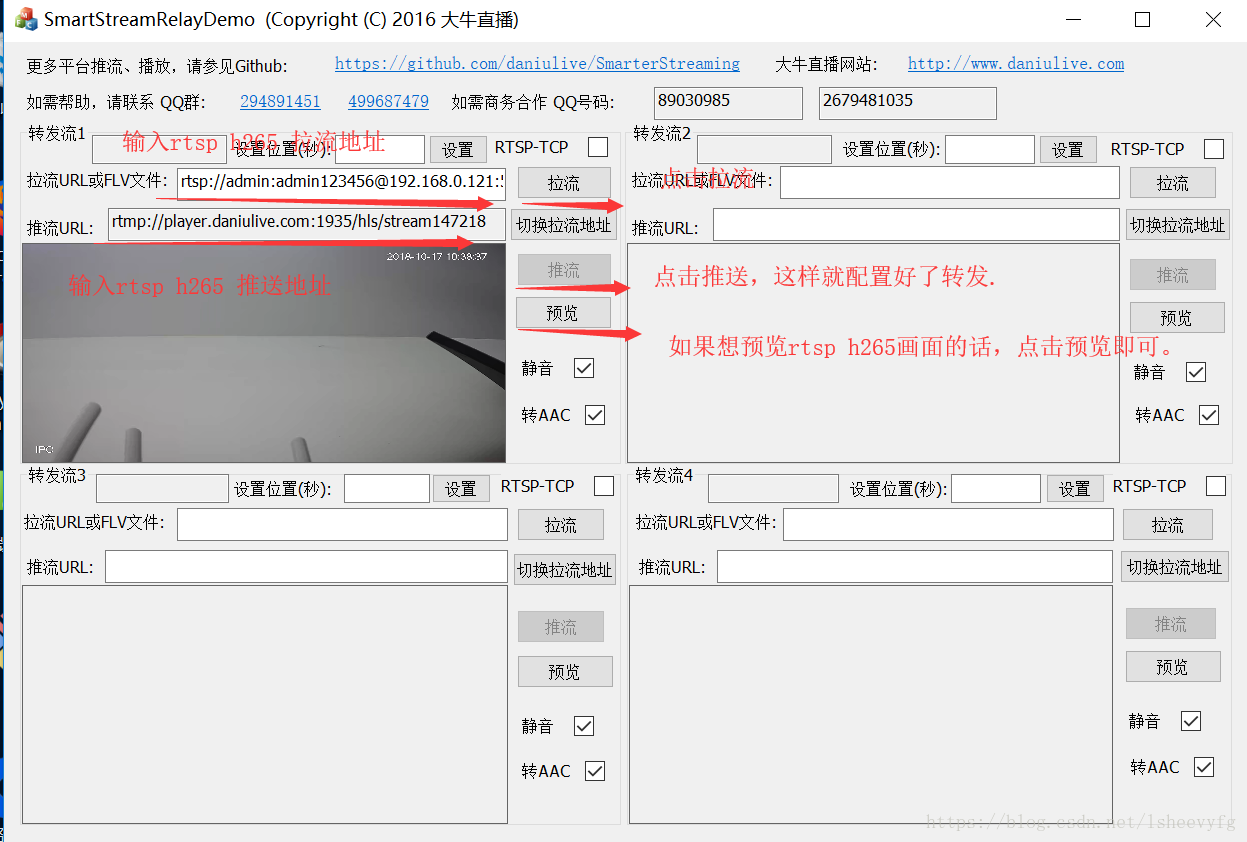Click 切换拉流地址 in relay stream 2
Screen dimensions: 1247x842
click(1177, 225)
